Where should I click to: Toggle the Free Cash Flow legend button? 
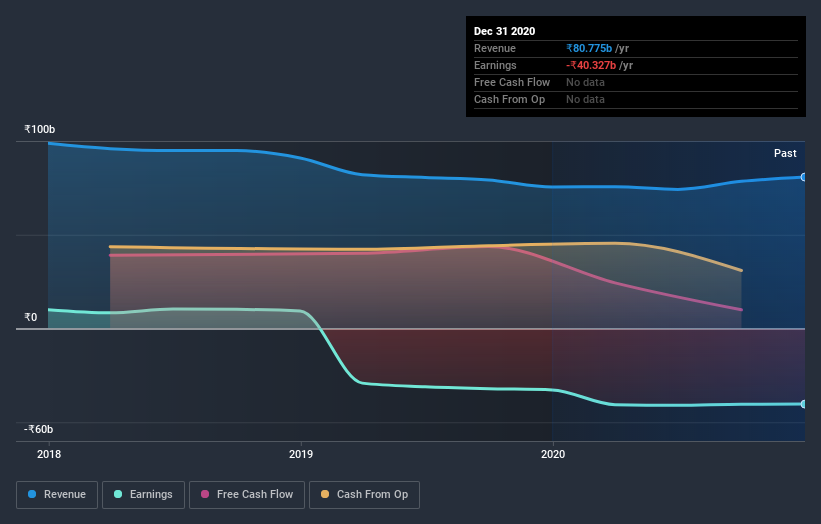pos(247,495)
